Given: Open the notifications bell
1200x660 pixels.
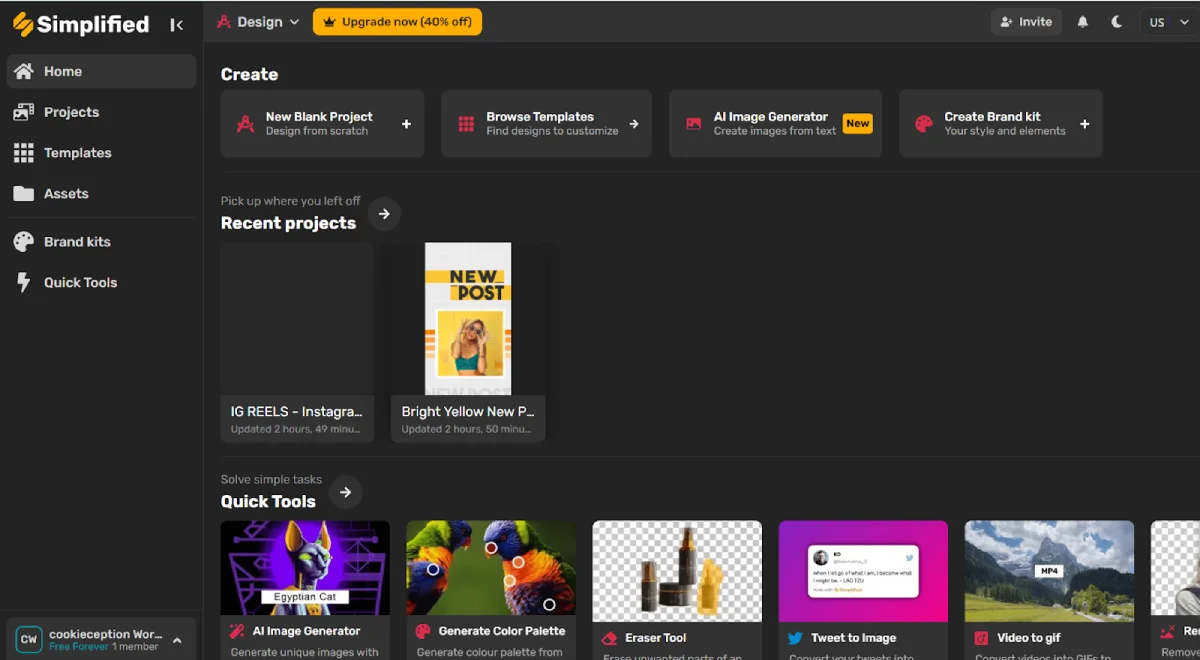Looking at the screenshot, I should click(1082, 22).
